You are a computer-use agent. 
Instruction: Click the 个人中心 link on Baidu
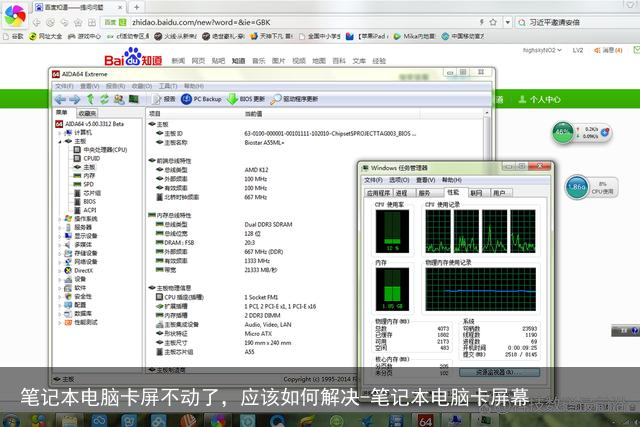[547, 100]
